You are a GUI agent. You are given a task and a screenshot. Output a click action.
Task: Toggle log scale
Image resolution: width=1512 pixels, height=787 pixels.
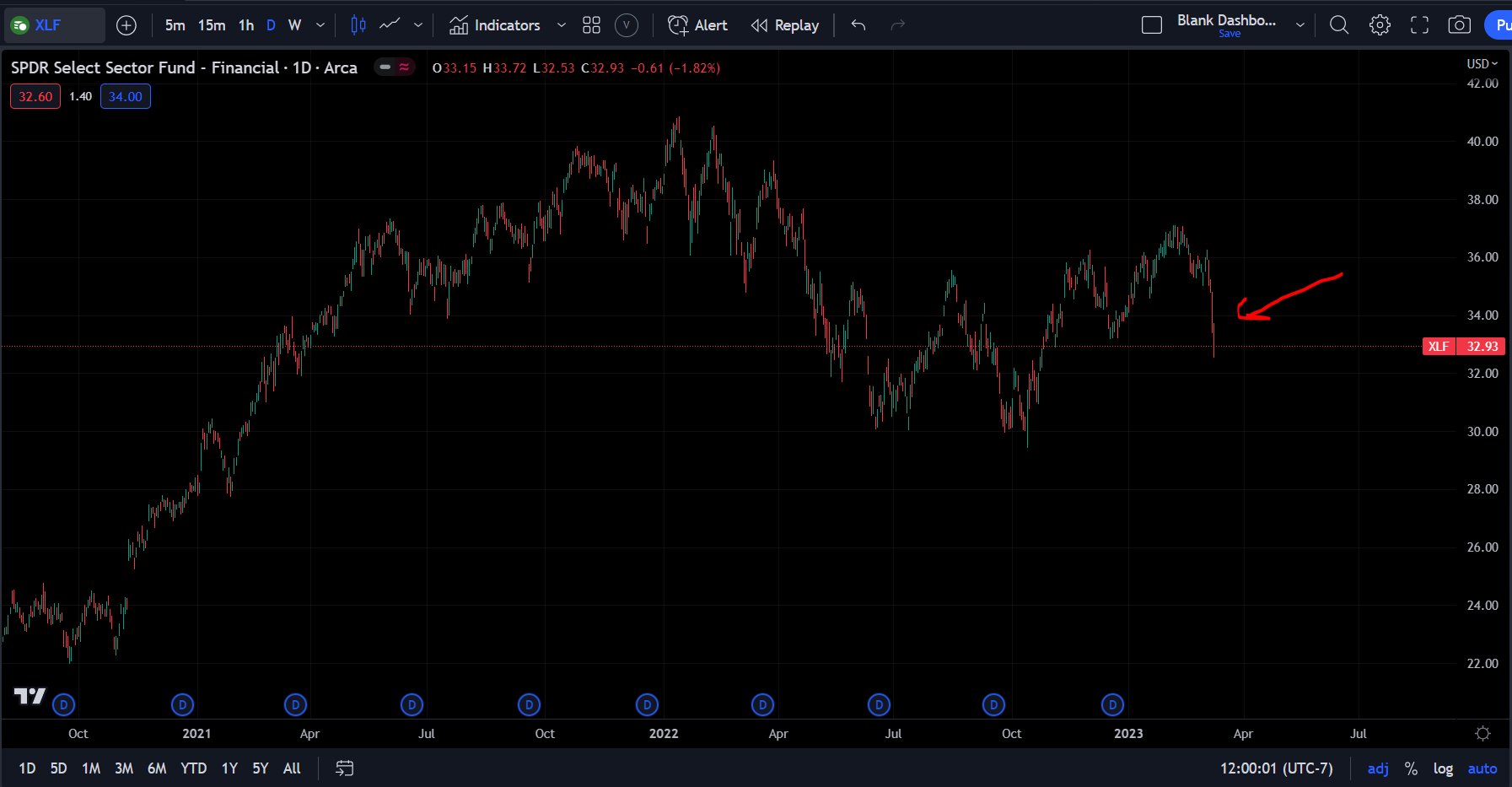(x=1443, y=768)
